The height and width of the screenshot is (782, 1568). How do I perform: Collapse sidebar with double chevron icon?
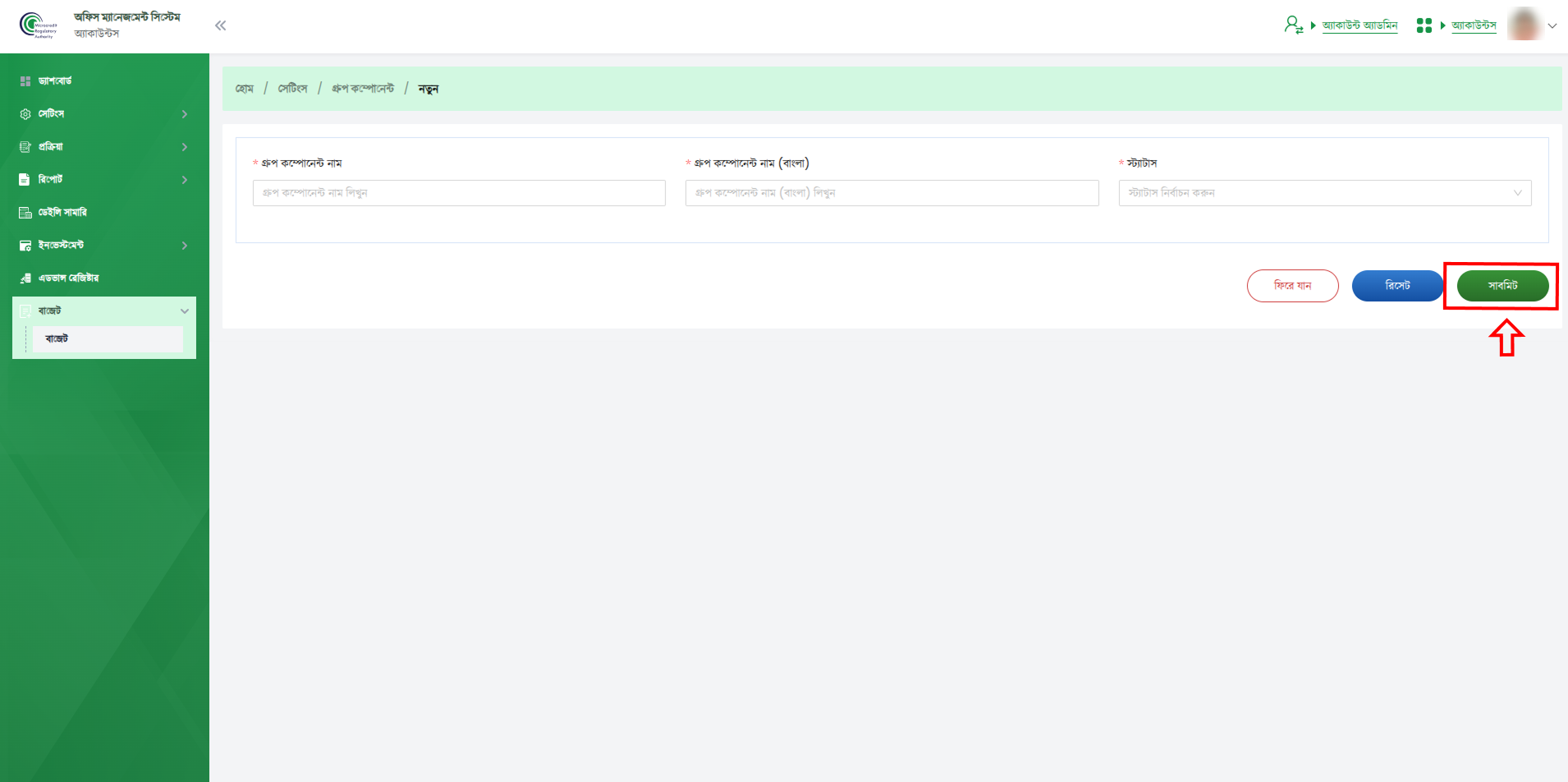pos(220,25)
